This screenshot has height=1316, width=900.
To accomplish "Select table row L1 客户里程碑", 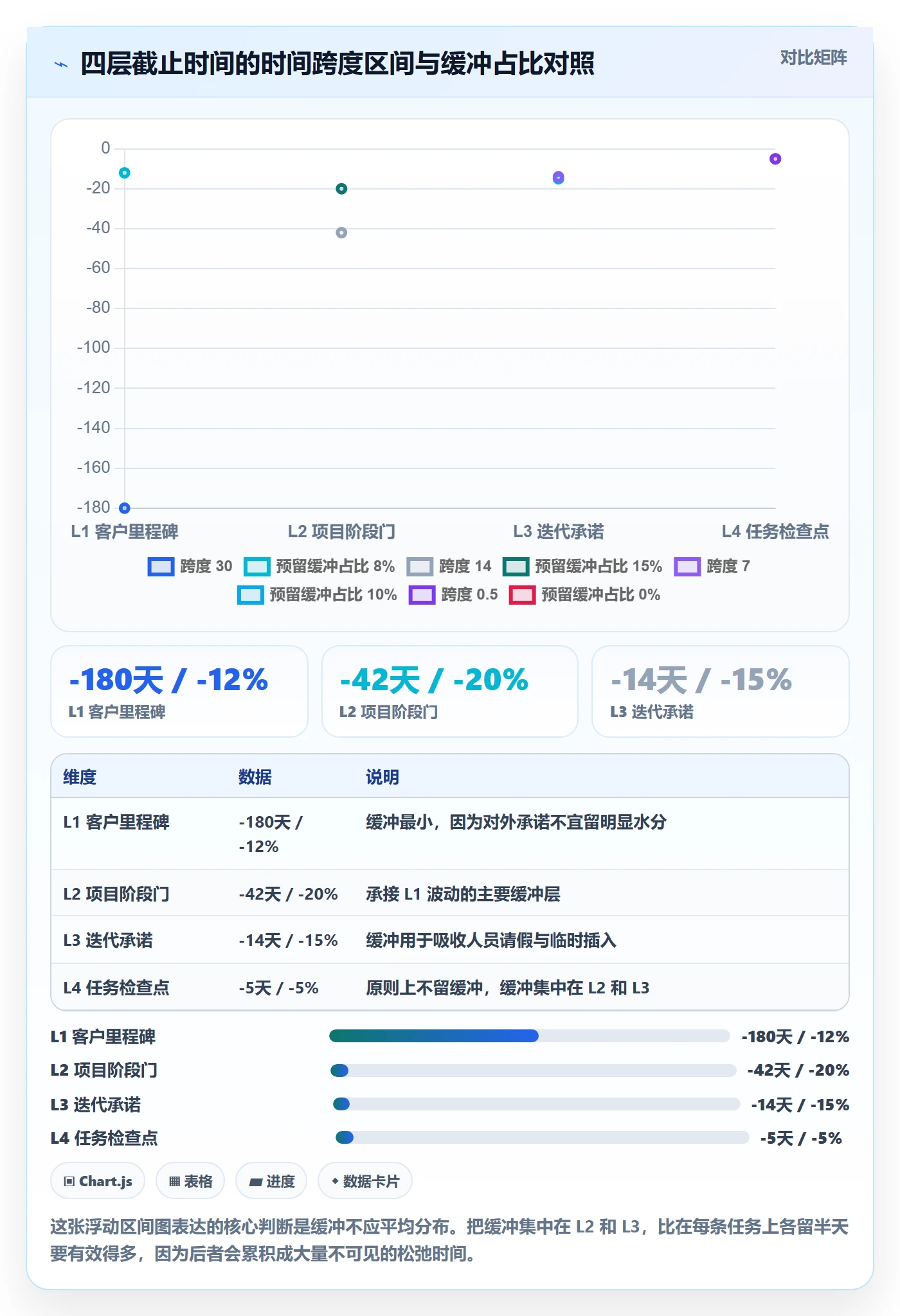I will click(x=450, y=834).
